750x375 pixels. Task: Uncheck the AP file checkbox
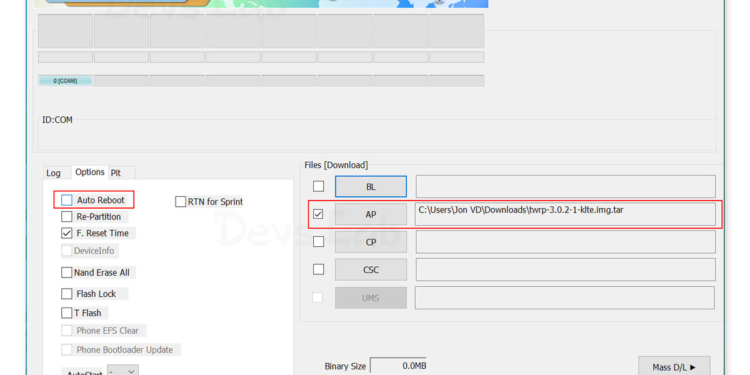point(318,214)
